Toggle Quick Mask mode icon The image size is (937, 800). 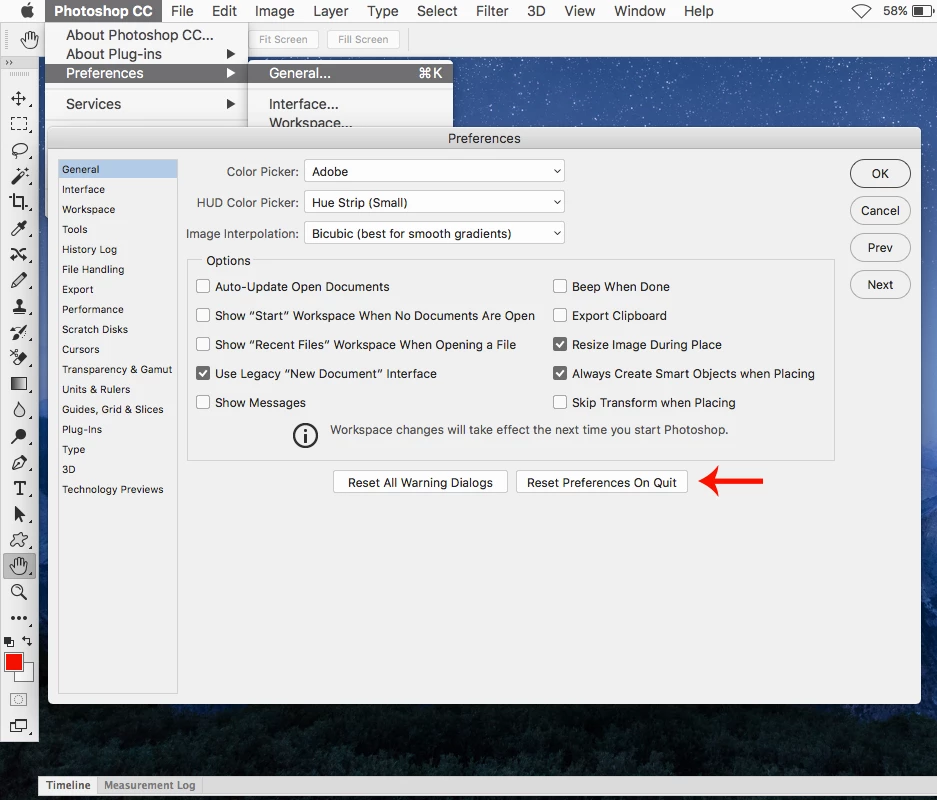[19, 700]
